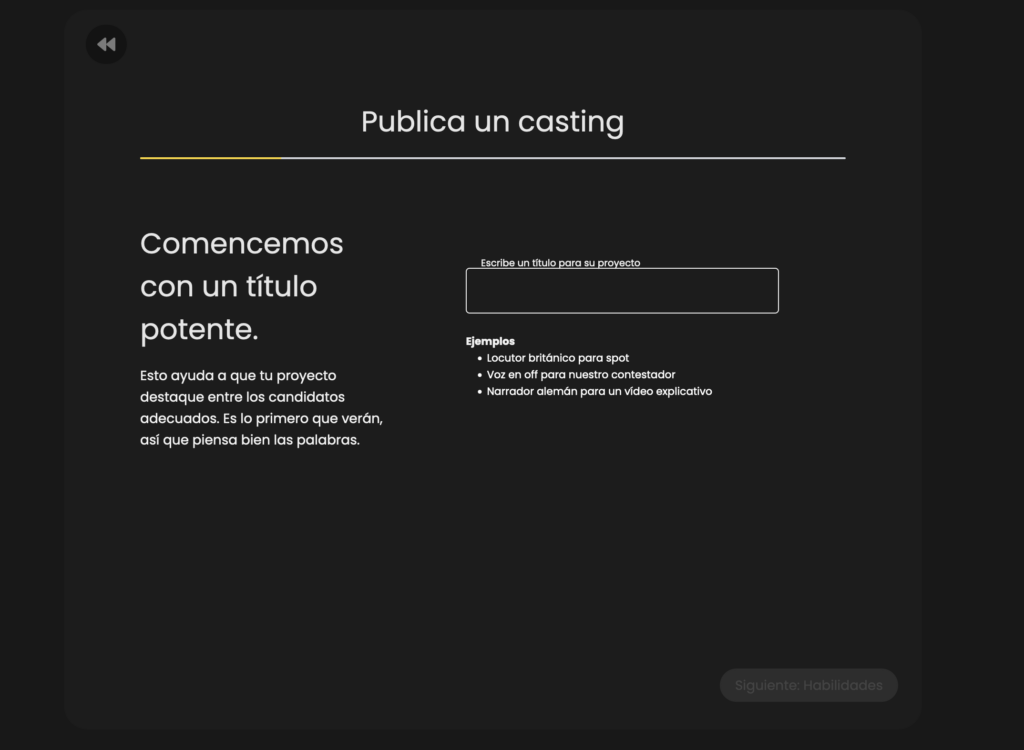Click the 'Esto ayuda a que tu proyecto' paragraph
This screenshot has height=750, width=1024.
click(261, 408)
